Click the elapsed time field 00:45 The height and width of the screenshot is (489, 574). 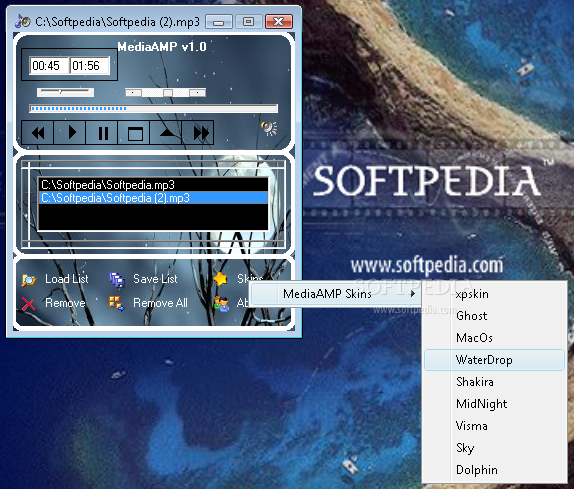(49, 66)
